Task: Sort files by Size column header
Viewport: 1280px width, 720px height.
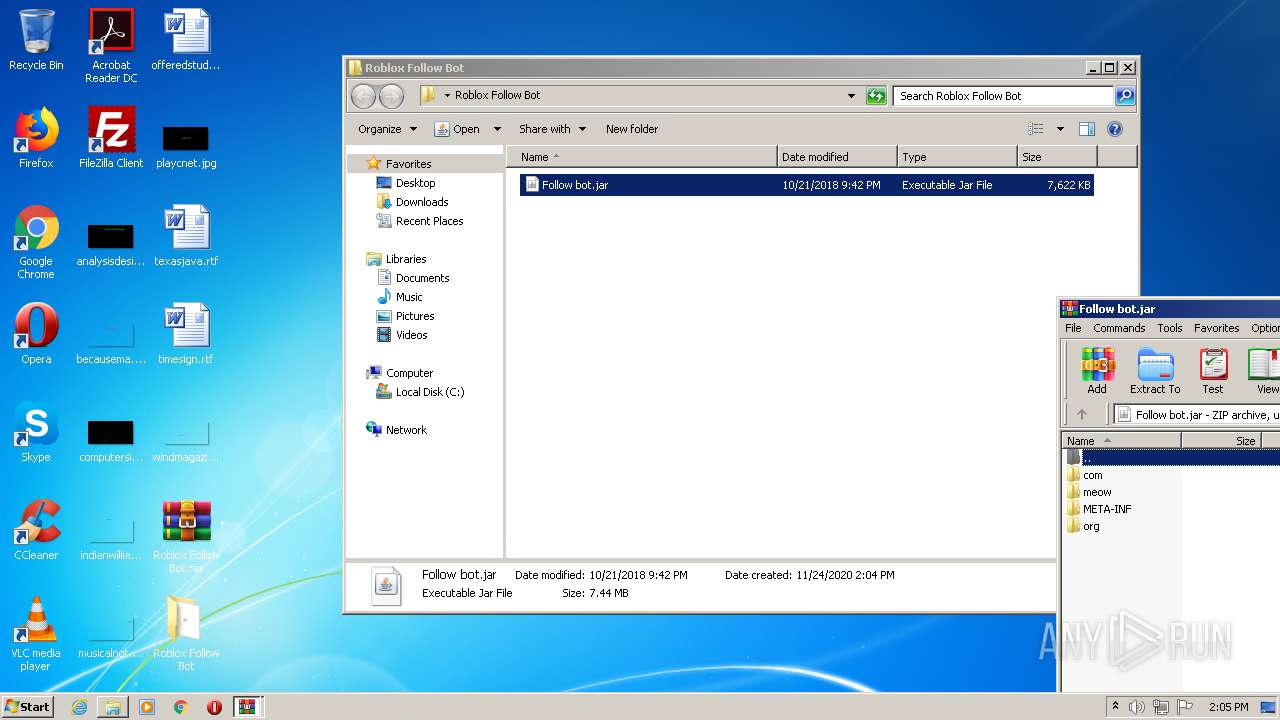Action: (x=1057, y=157)
